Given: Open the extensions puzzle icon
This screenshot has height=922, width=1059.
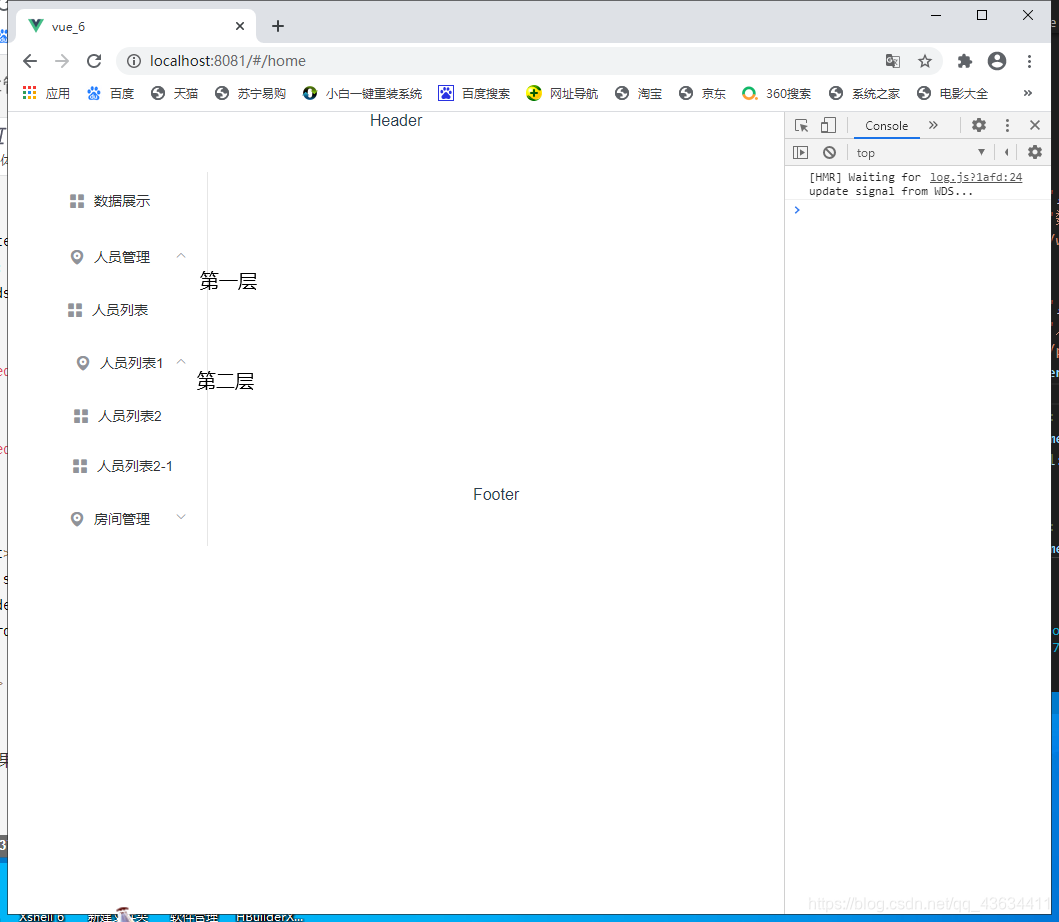Looking at the screenshot, I should pos(964,61).
